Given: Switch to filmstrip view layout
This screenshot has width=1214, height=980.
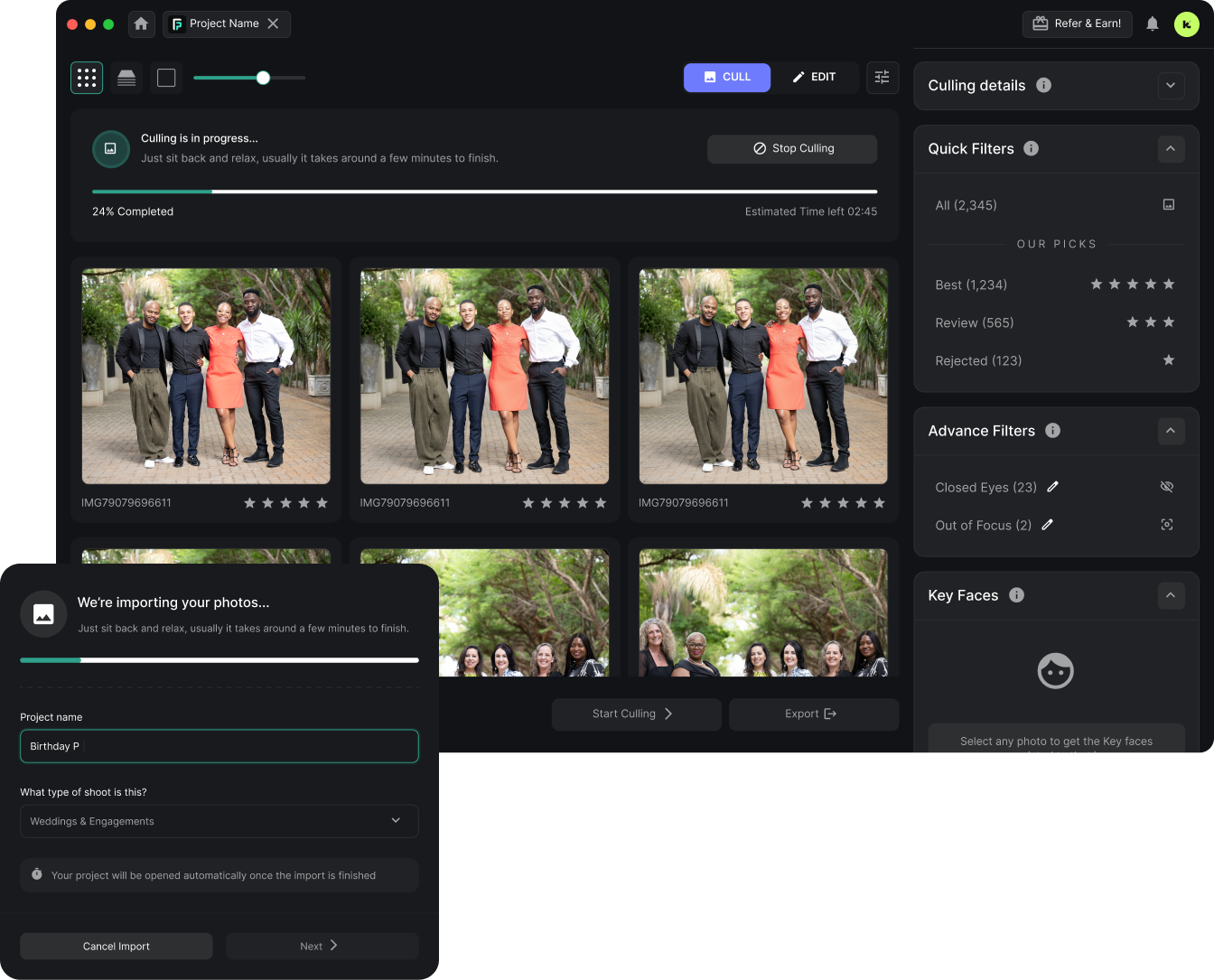Looking at the screenshot, I should click(x=126, y=78).
